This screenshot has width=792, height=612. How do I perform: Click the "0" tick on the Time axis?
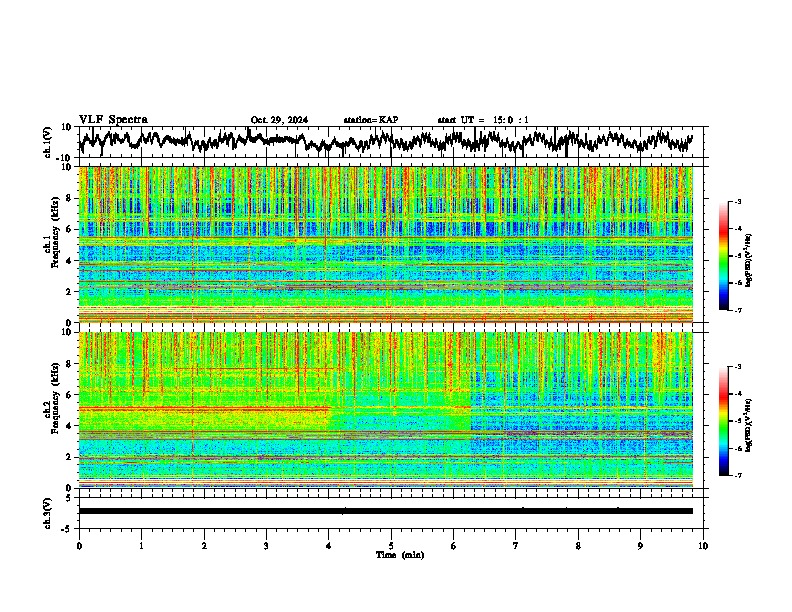pyautogui.click(x=79, y=546)
